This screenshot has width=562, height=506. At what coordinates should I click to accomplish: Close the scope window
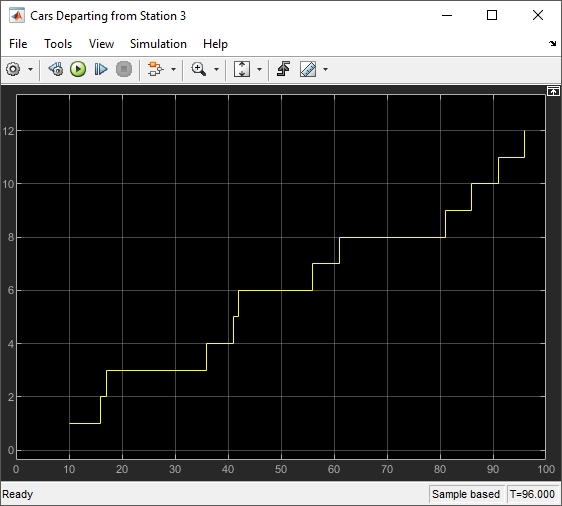538,15
